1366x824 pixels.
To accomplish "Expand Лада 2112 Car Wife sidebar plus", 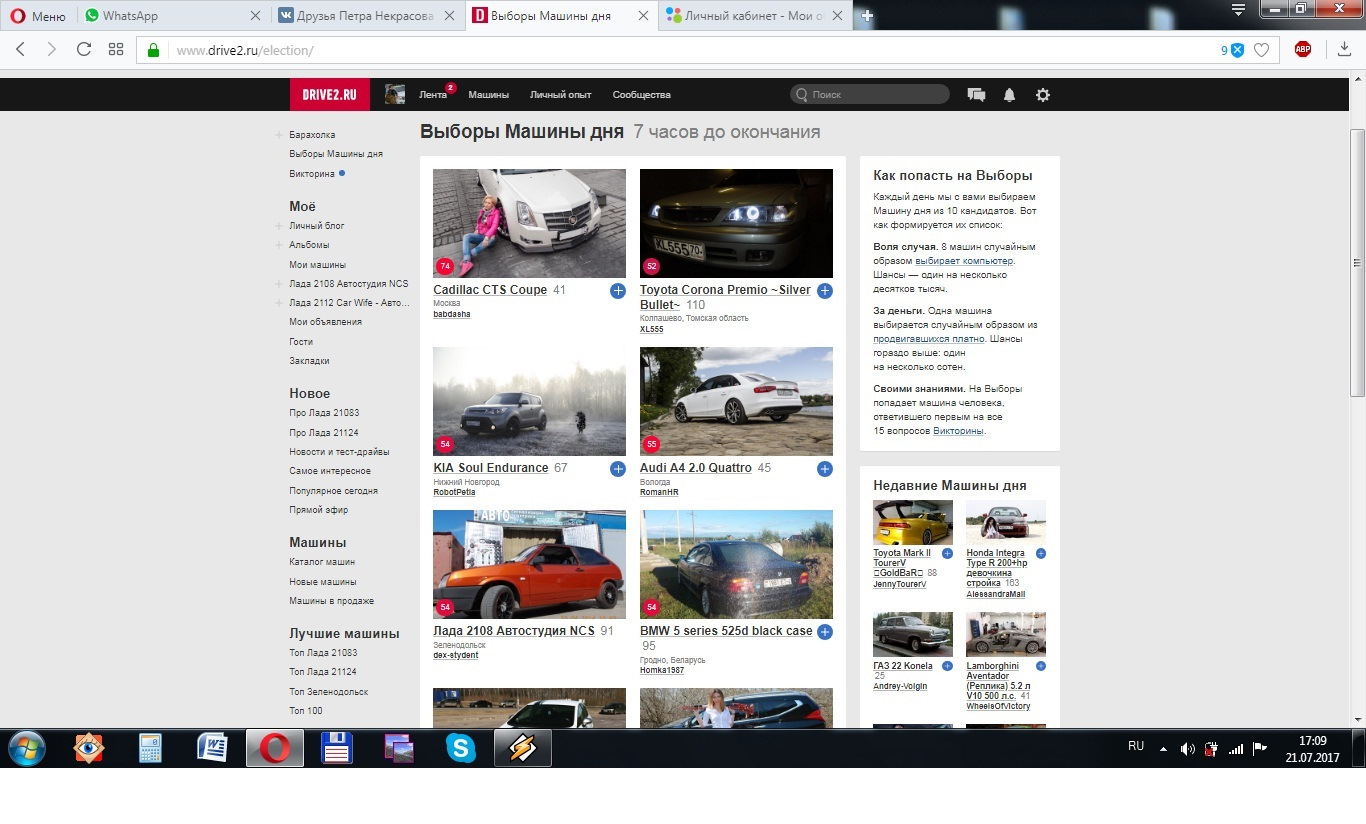I will point(280,303).
